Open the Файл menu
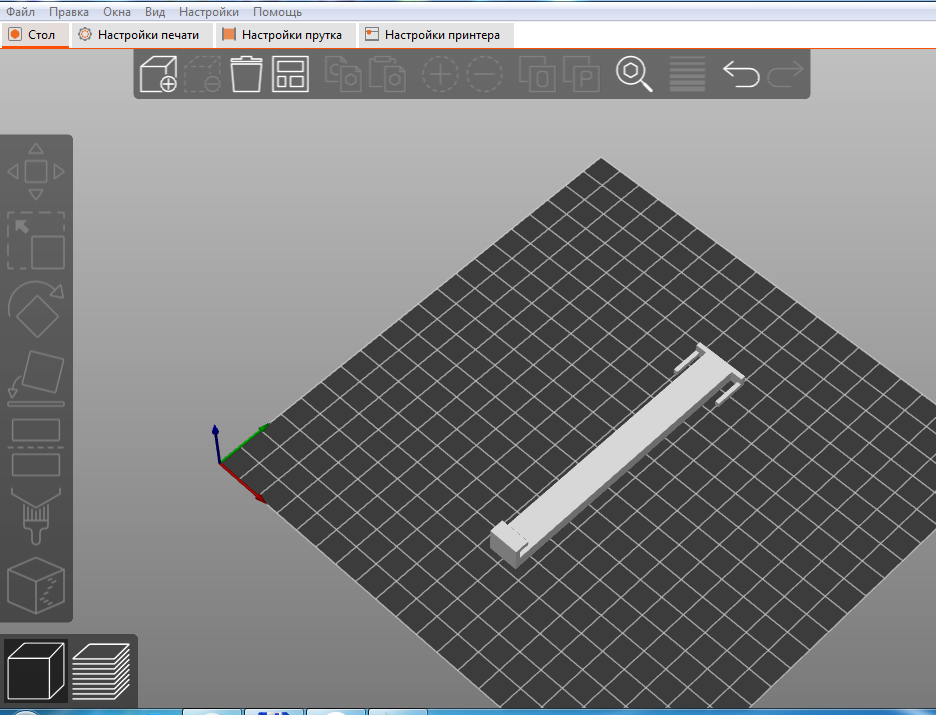This screenshot has height=715, width=936. click(21, 12)
